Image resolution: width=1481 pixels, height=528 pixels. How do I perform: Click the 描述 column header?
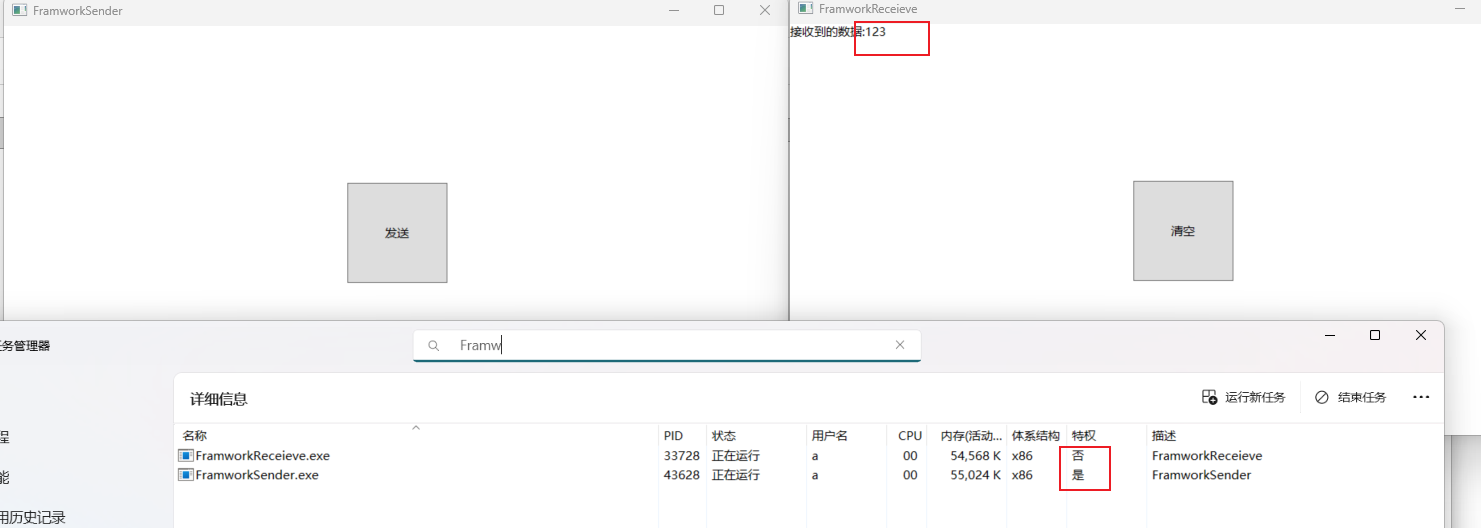[x=1164, y=436]
